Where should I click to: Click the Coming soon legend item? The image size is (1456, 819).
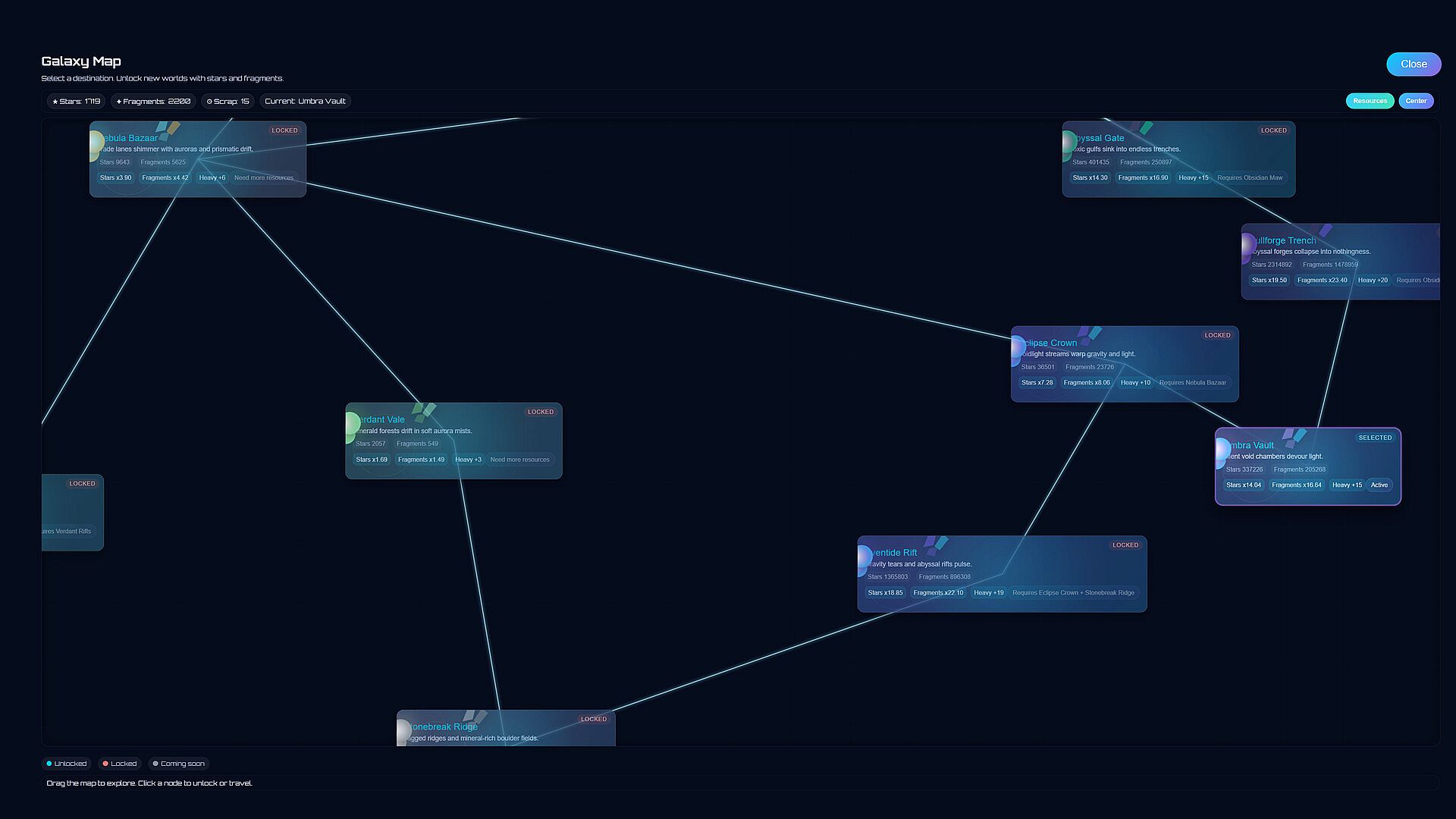(x=178, y=764)
